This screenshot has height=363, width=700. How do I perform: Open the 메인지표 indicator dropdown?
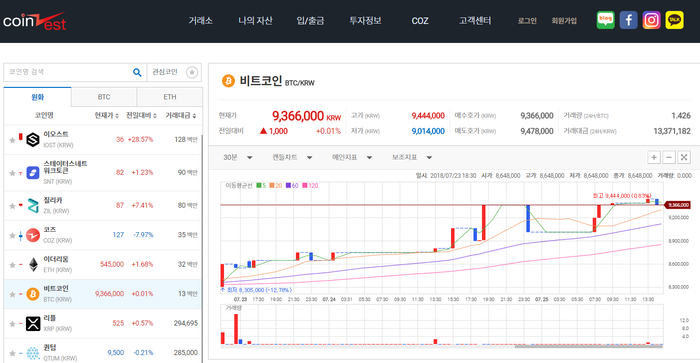pos(352,157)
